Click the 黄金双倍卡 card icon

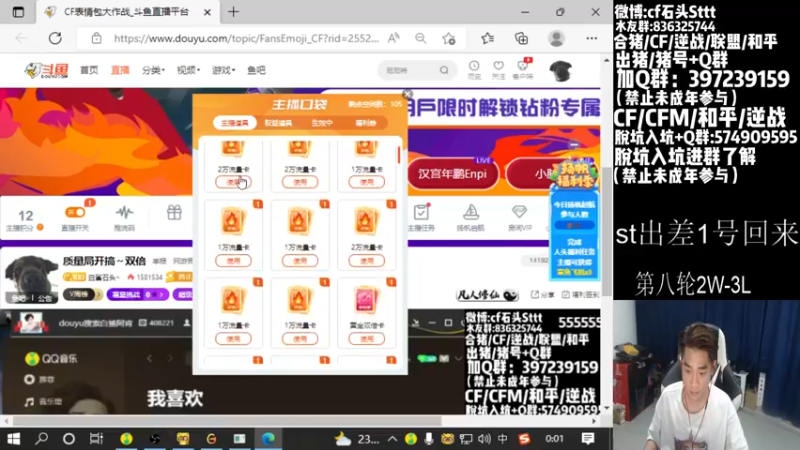[366, 300]
